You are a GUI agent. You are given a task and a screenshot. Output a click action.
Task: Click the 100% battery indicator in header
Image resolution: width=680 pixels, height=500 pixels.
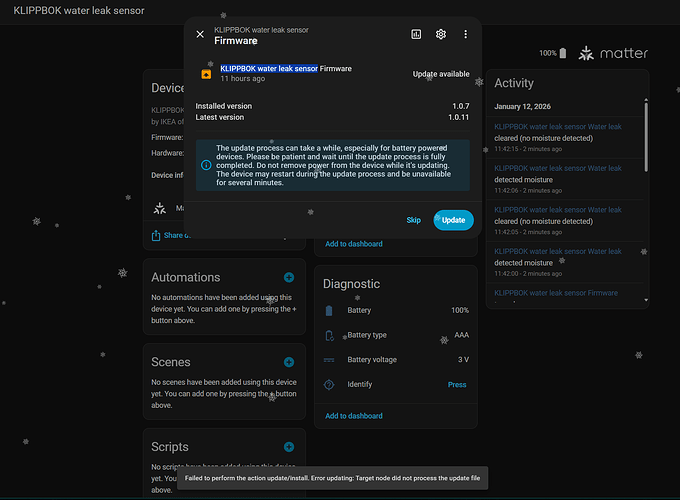click(x=553, y=53)
